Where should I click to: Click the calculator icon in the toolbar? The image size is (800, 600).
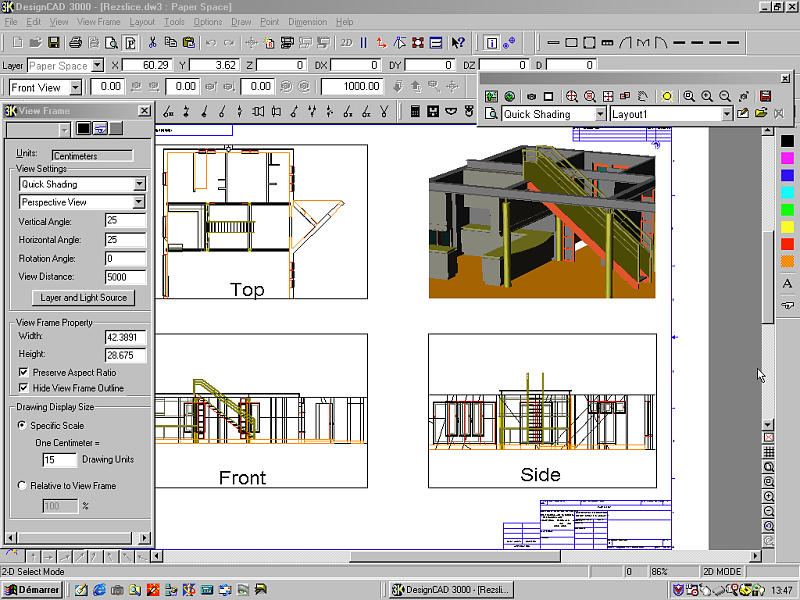point(415,111)
